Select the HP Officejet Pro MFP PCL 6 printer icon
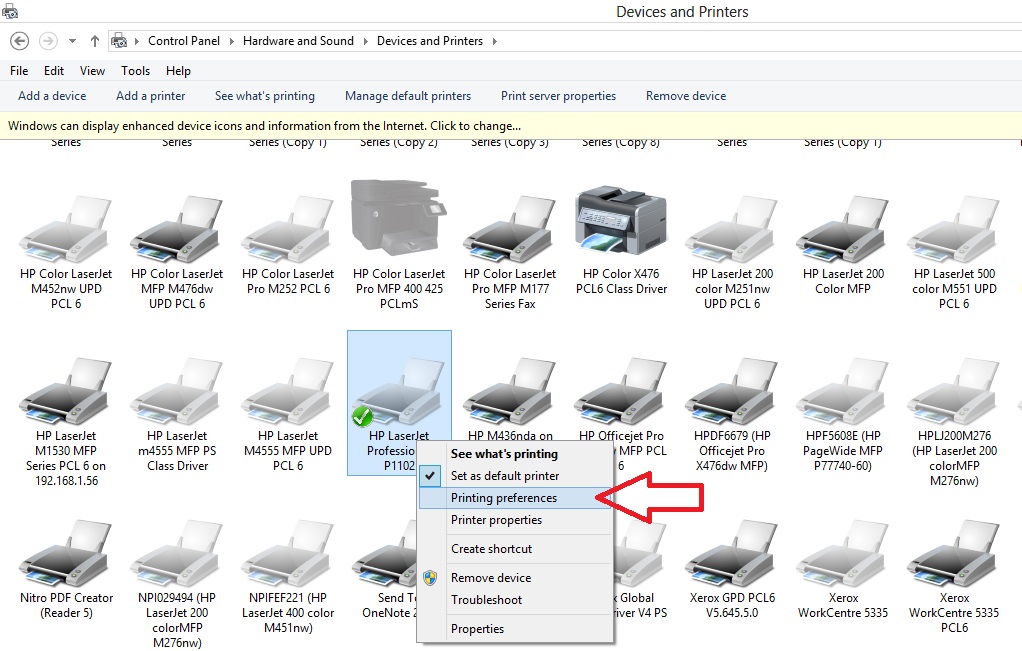 pos(621,392)
